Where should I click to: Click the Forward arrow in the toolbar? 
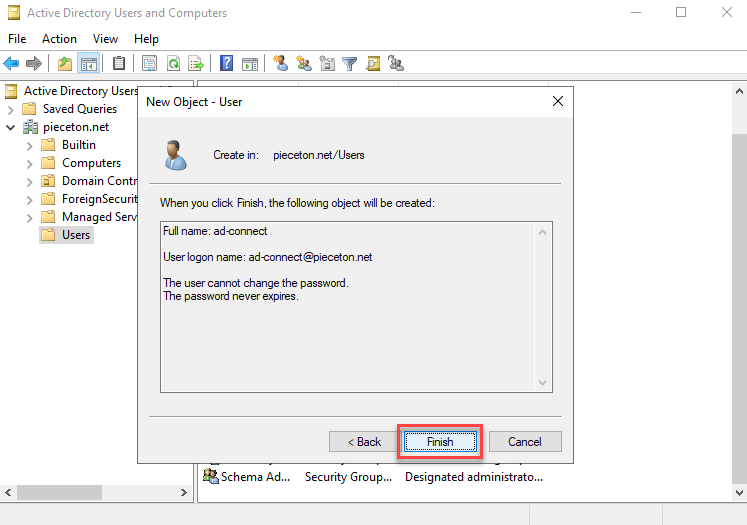[34, 63]
